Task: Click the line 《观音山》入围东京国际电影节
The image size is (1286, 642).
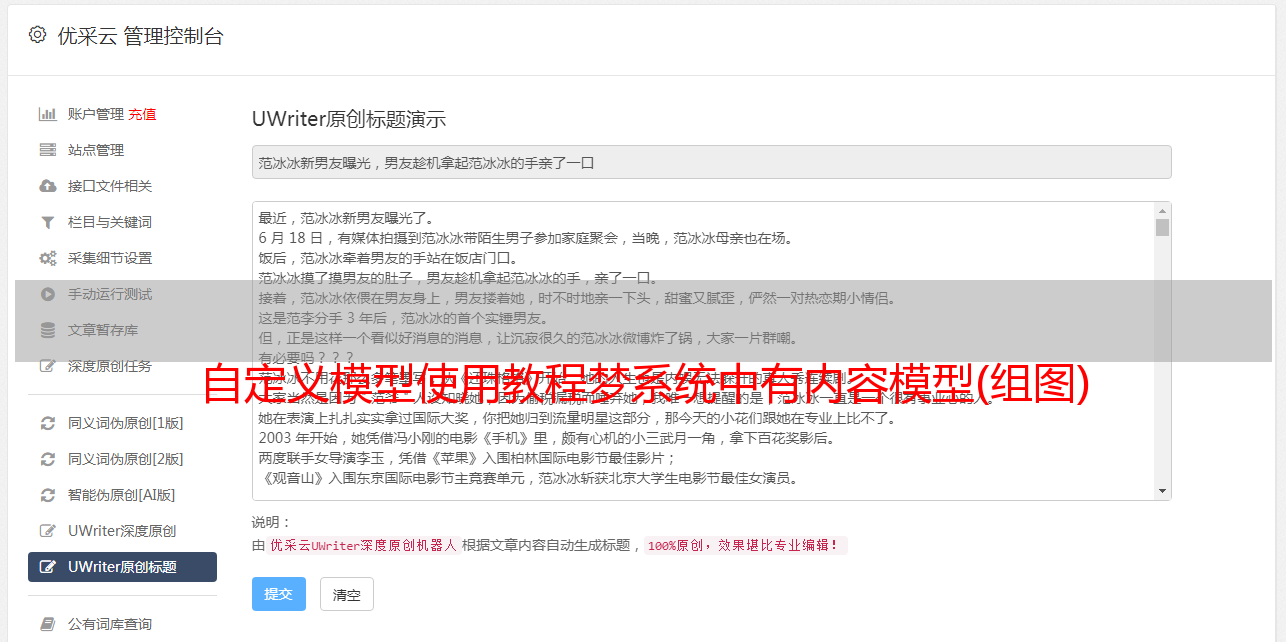Action: (528, 478)
